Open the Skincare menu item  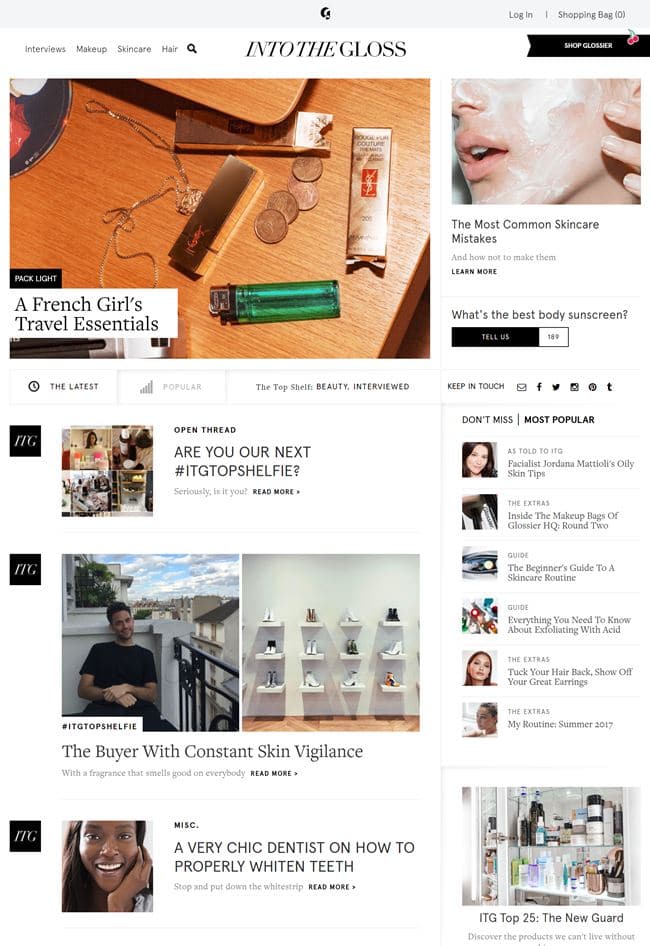click(x=134, y=49)
